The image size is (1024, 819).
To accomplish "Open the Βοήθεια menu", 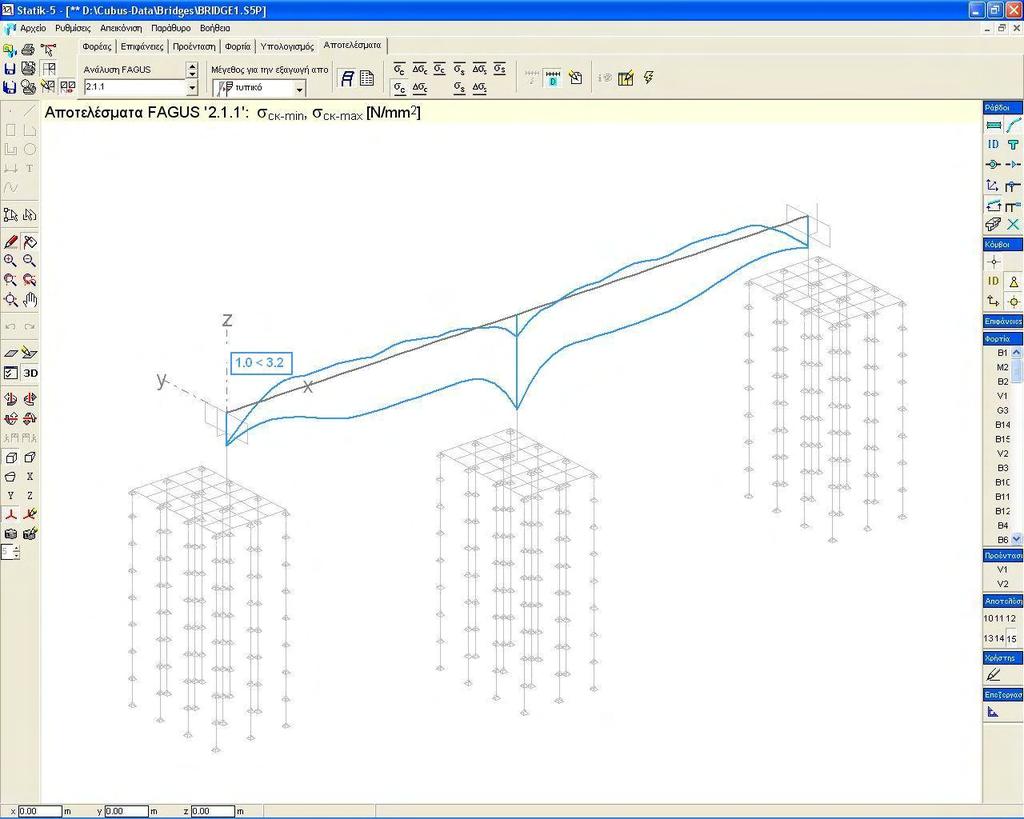I will click(x=216, y=29).
